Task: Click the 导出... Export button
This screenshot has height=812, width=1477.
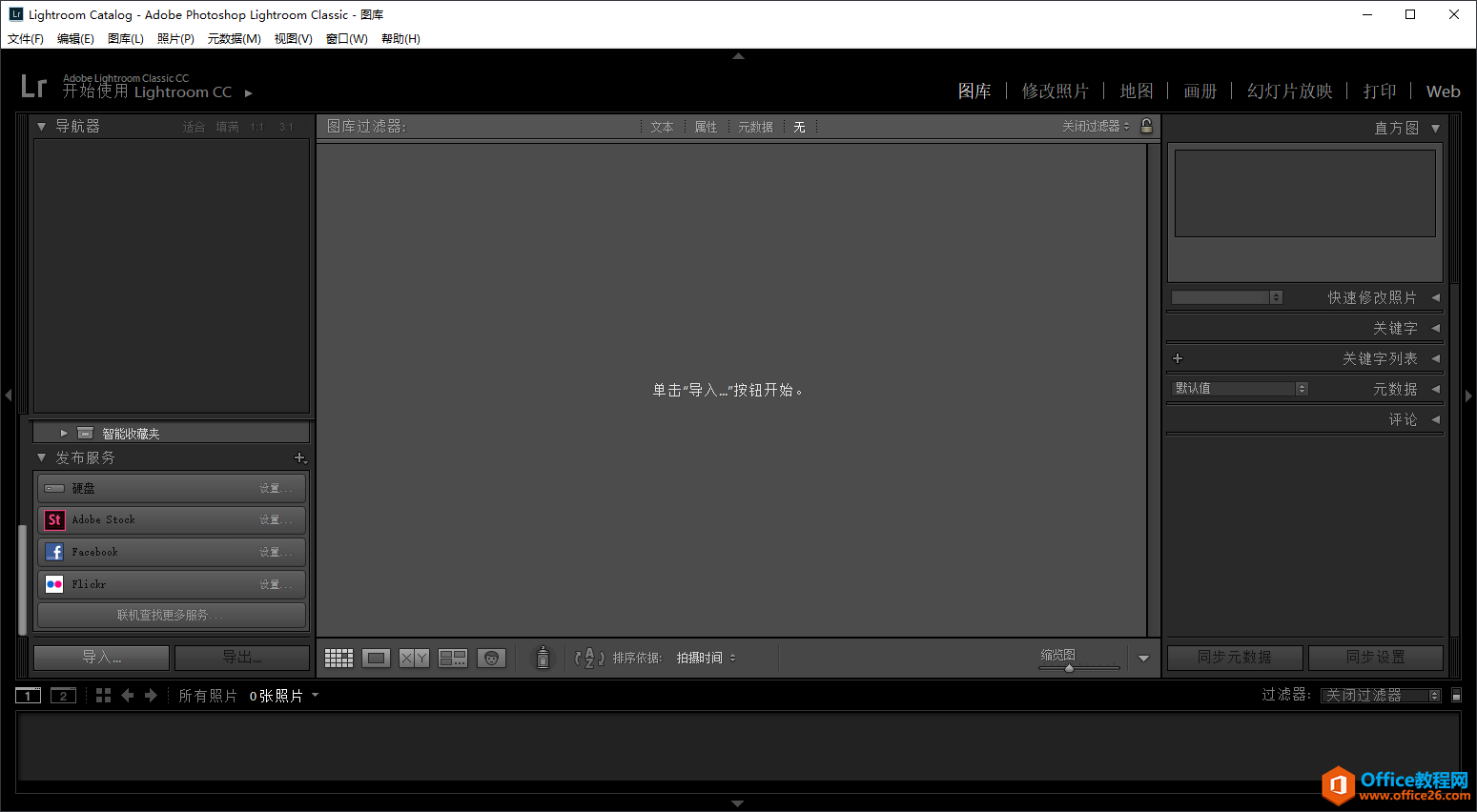Action: 242,658
